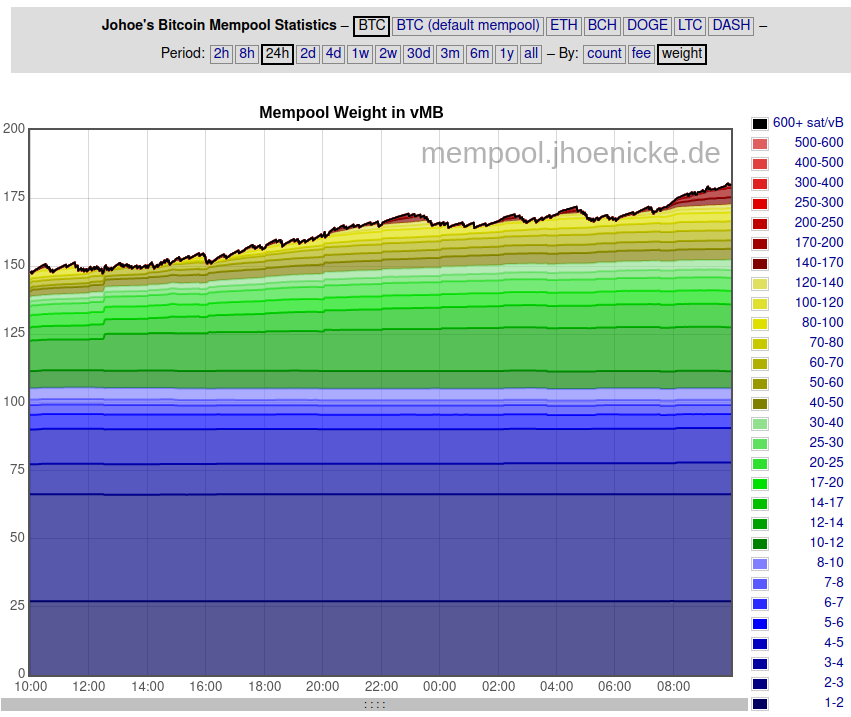Select the 30d period
This screenshot has width=851, height=717.
coord(418,54)
